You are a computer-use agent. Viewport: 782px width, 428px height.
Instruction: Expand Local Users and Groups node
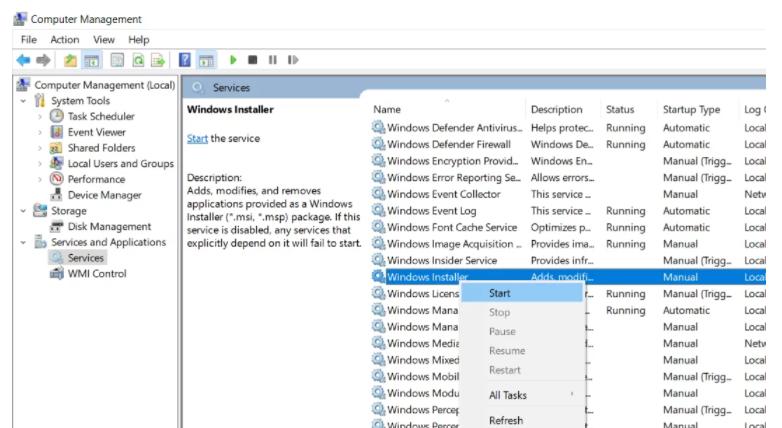click(x=40, y=164)
